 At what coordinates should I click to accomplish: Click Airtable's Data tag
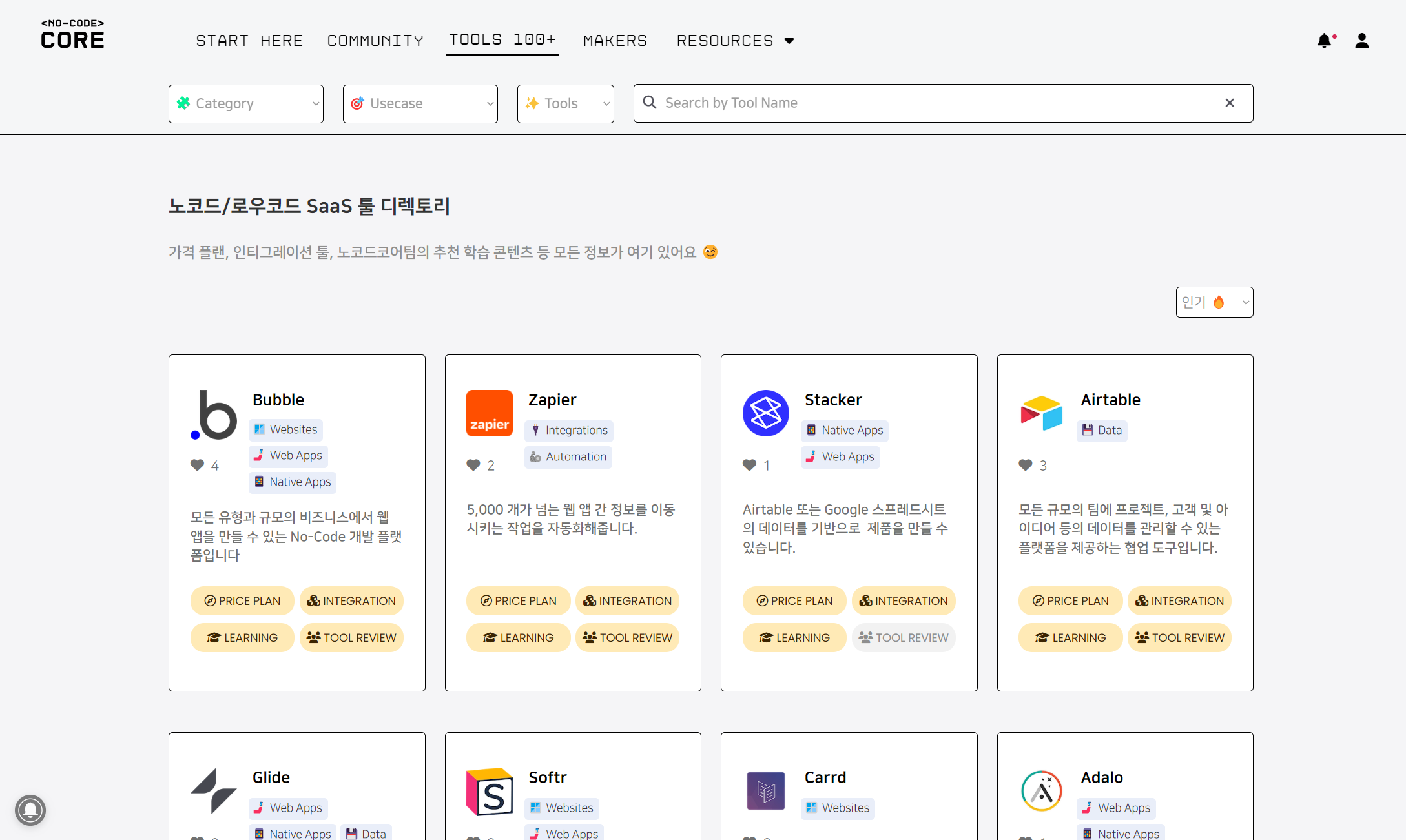coord(1102,431)
